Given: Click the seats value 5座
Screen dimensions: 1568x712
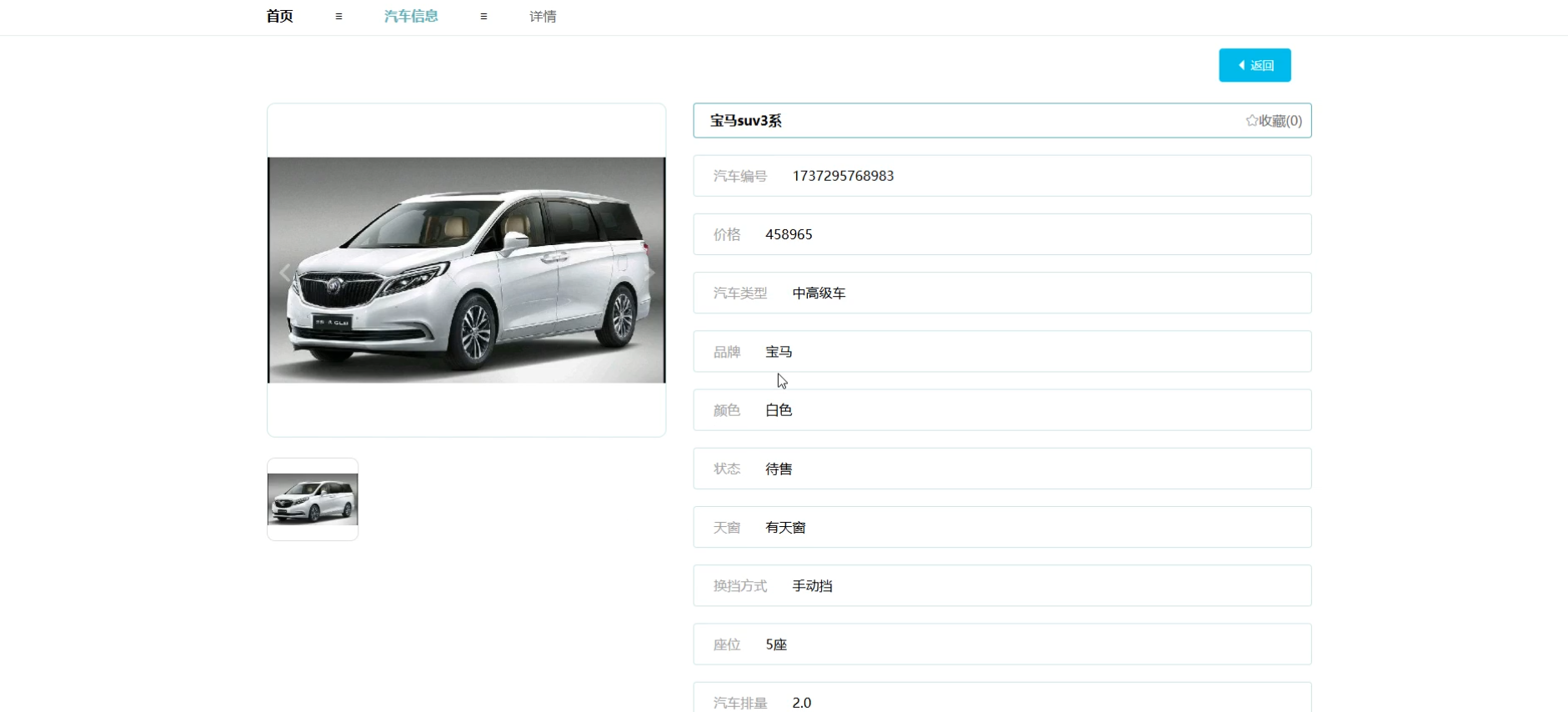Looking at the screenshot, I should pyautogui.click(x=776, y=644).
